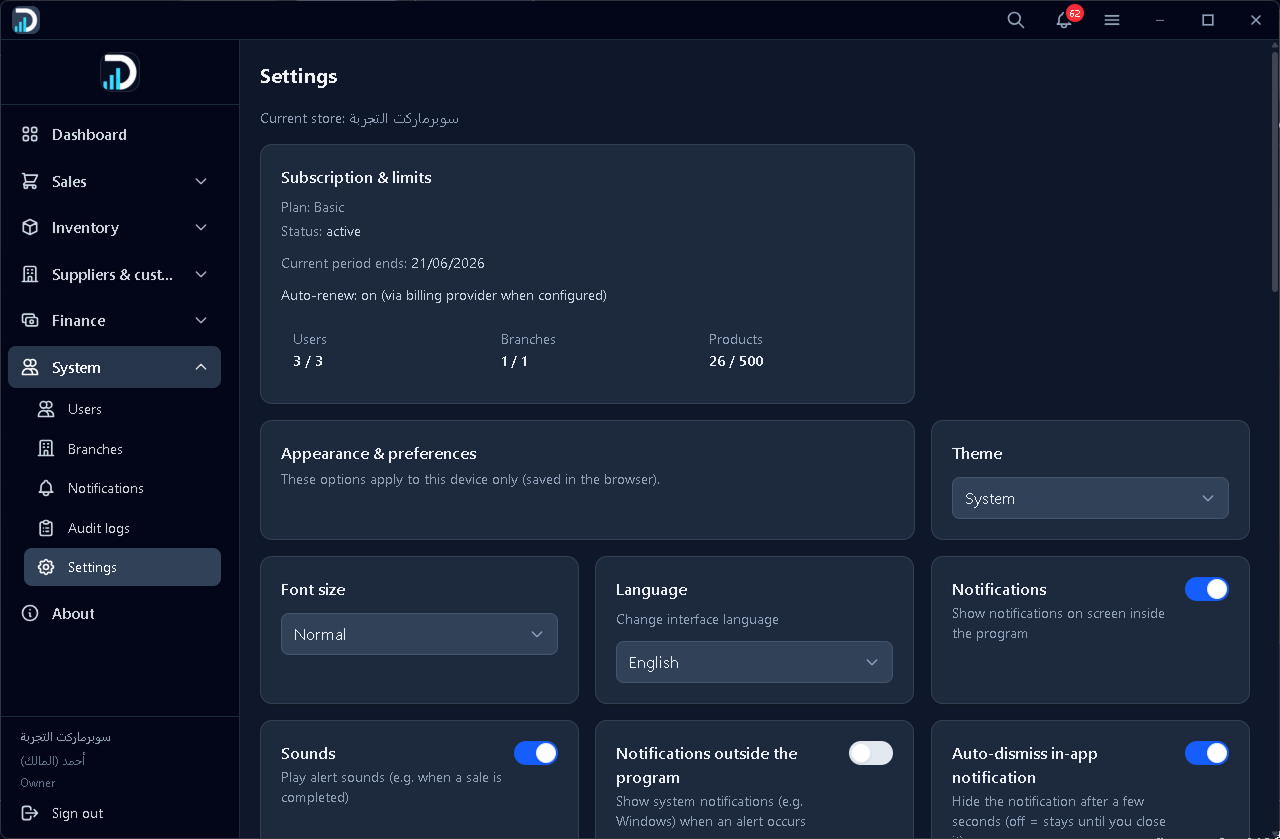
Task: Click the Finance menu label
Action: click(78, 320)
